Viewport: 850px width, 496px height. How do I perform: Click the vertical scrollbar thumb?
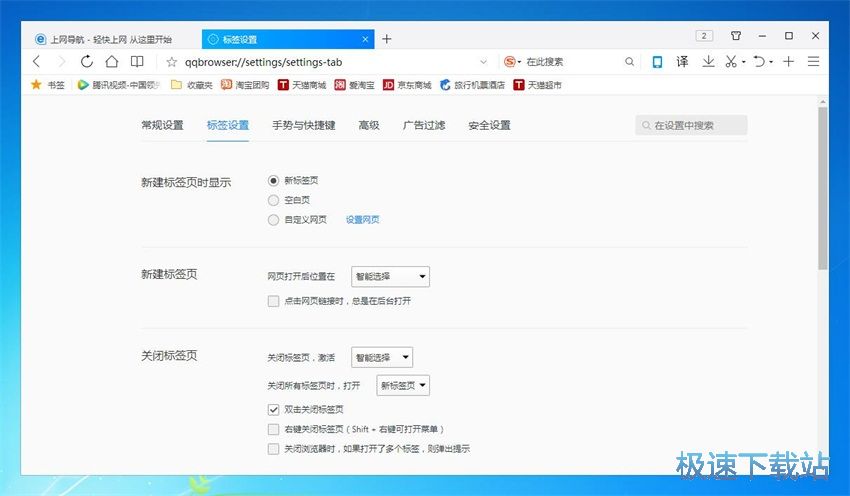point(823,188)
